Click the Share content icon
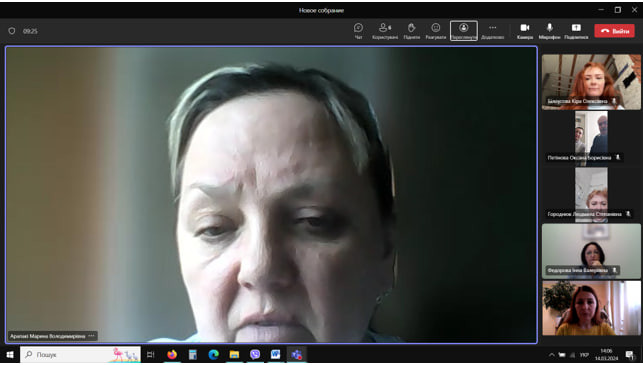The height and width of the screenshot is (365, 643). pyautogui.click(x=576, y=31)
